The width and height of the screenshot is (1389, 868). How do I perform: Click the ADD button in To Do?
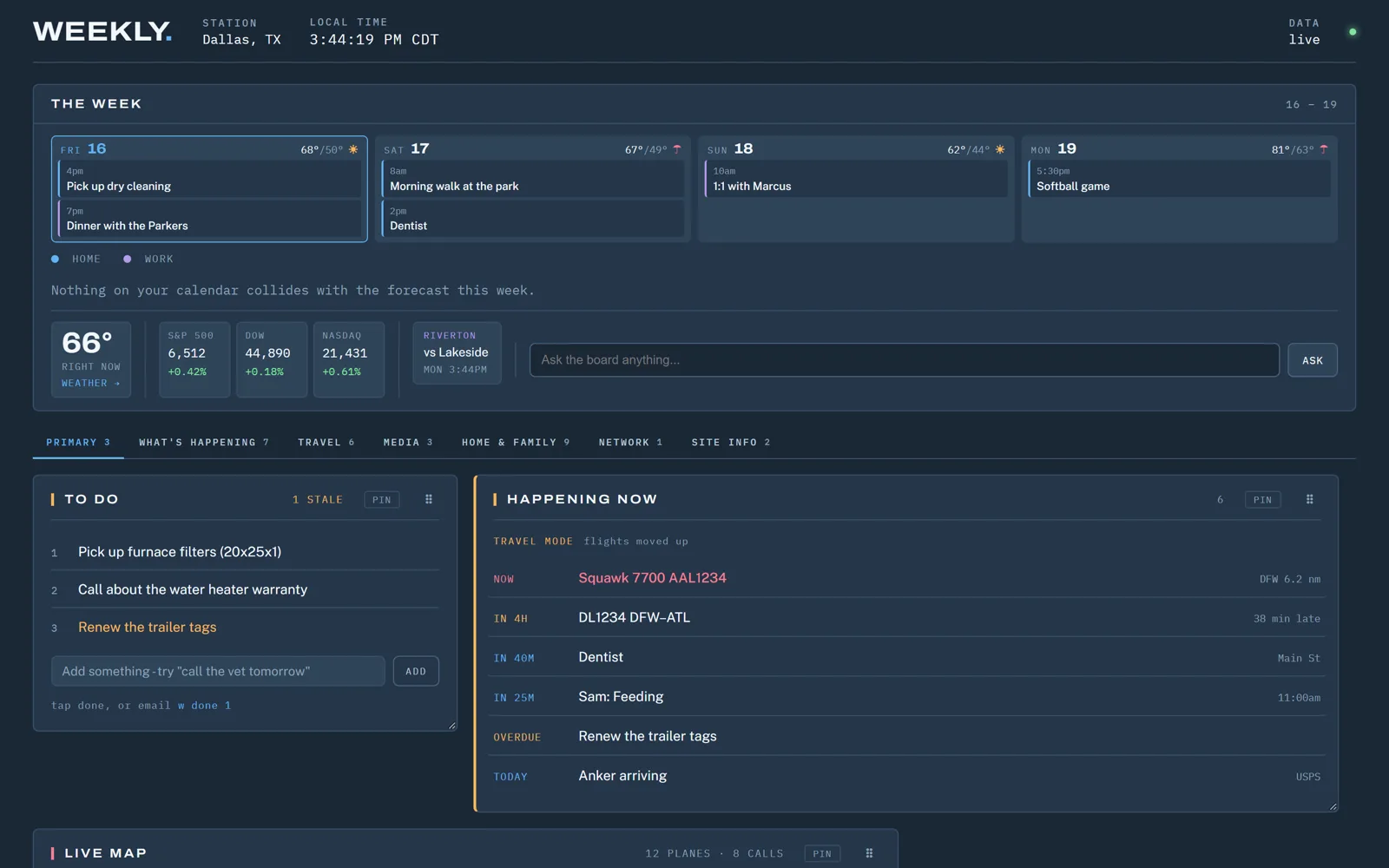point(416,671)
